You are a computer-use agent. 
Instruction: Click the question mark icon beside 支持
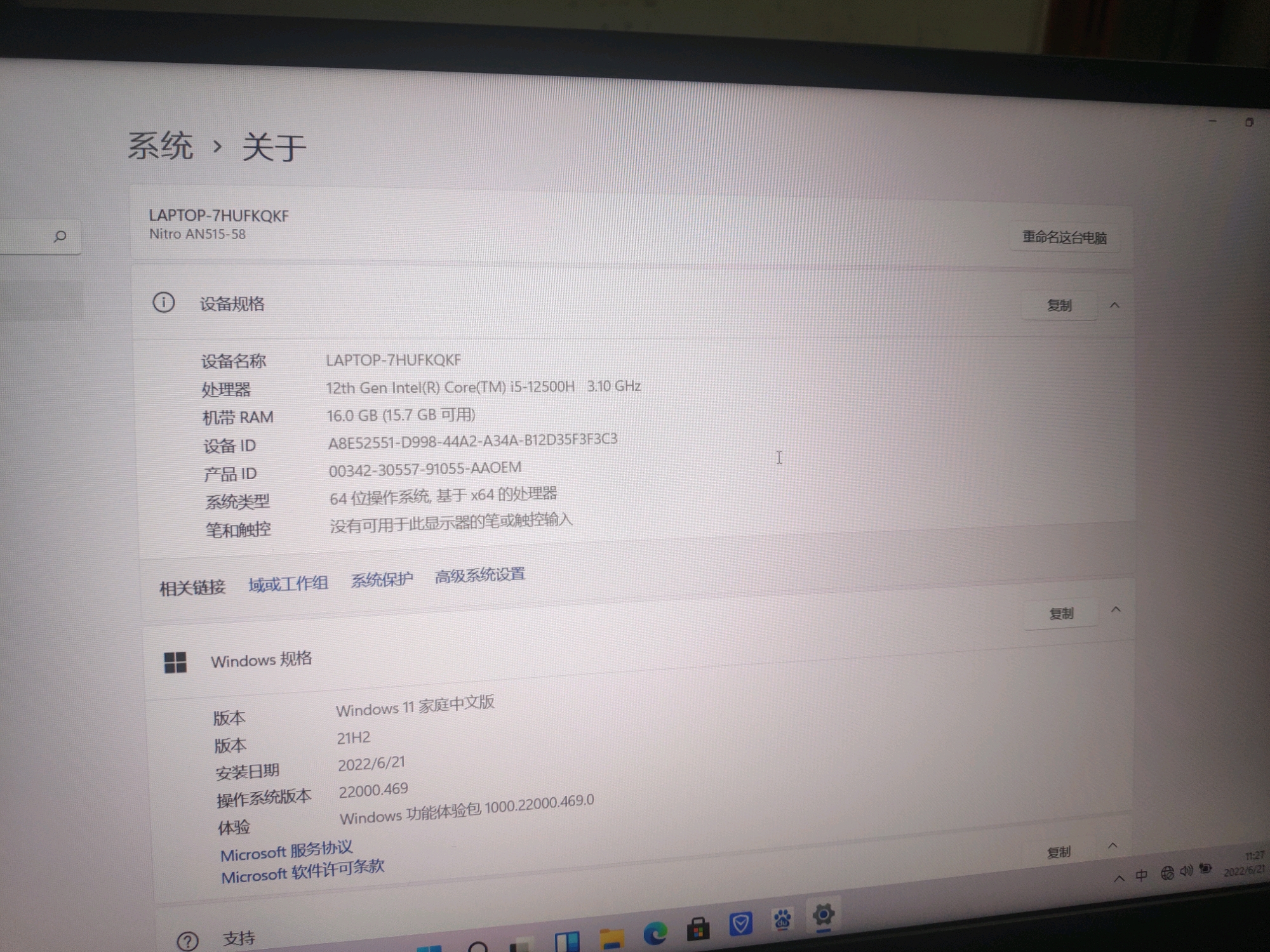tap(187, 941)
